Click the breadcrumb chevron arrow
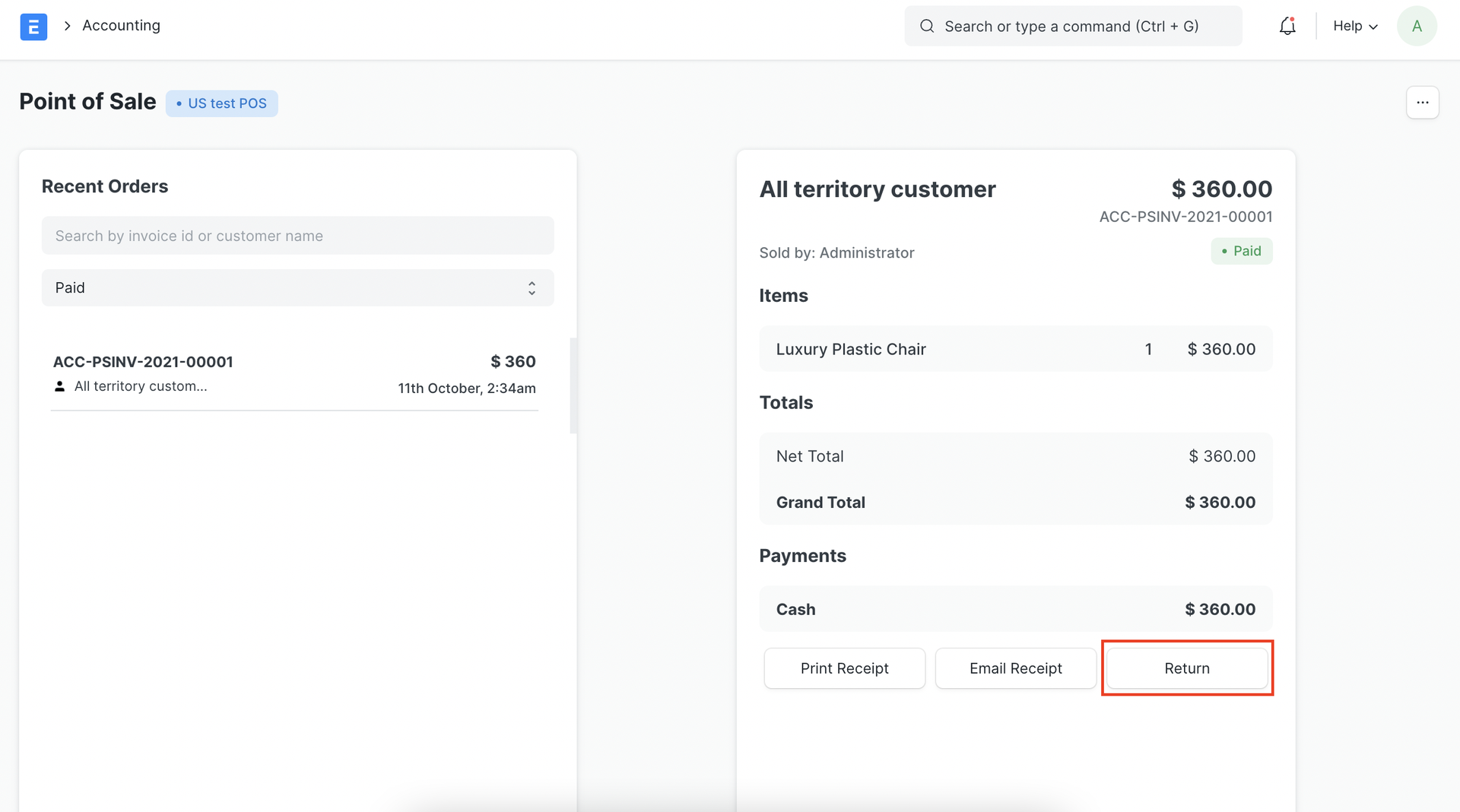 (x=67, y=26)
